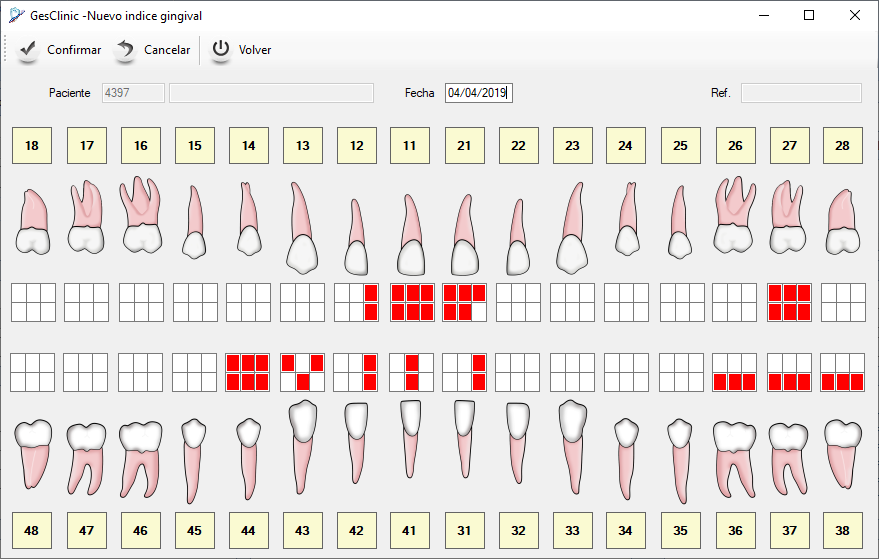Select upper incisor tooth image 11
The height and width of the screenshot is (559, 879).
pyautogui.click(x=410, y=235)
